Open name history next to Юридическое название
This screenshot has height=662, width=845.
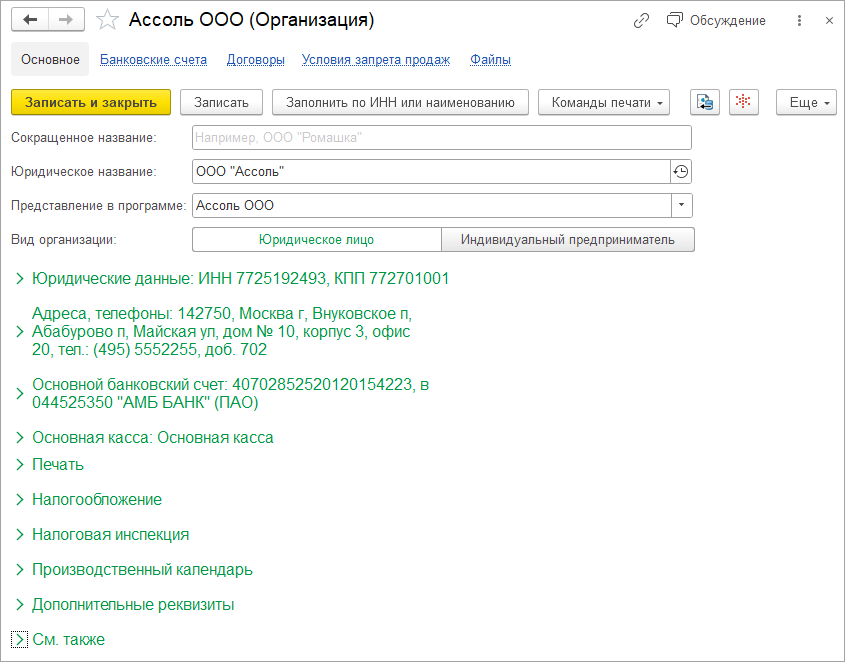pos(681,172)
